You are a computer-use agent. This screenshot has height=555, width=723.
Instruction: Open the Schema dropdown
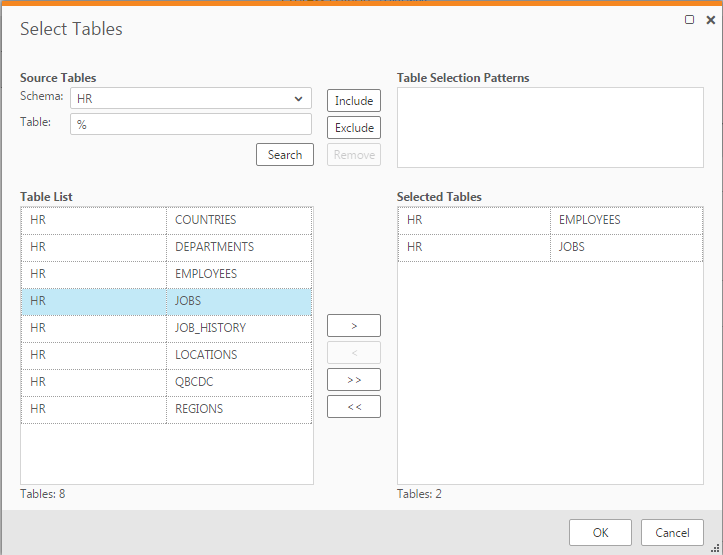point(190,99)
